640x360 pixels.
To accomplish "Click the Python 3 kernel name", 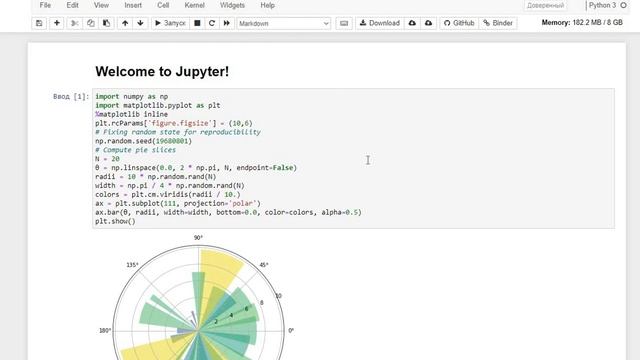I will tap(602, 5).
